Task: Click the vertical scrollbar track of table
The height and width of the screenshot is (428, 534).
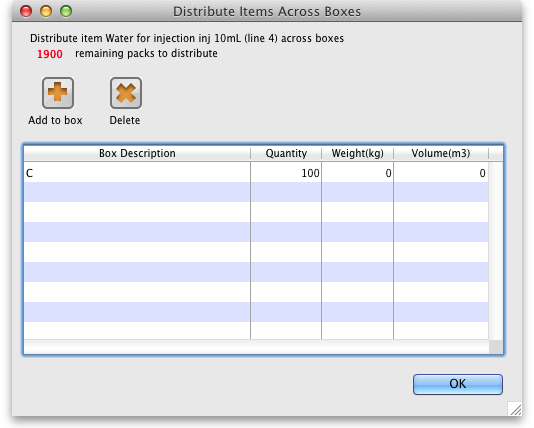Action: click(x=496, y=250)
